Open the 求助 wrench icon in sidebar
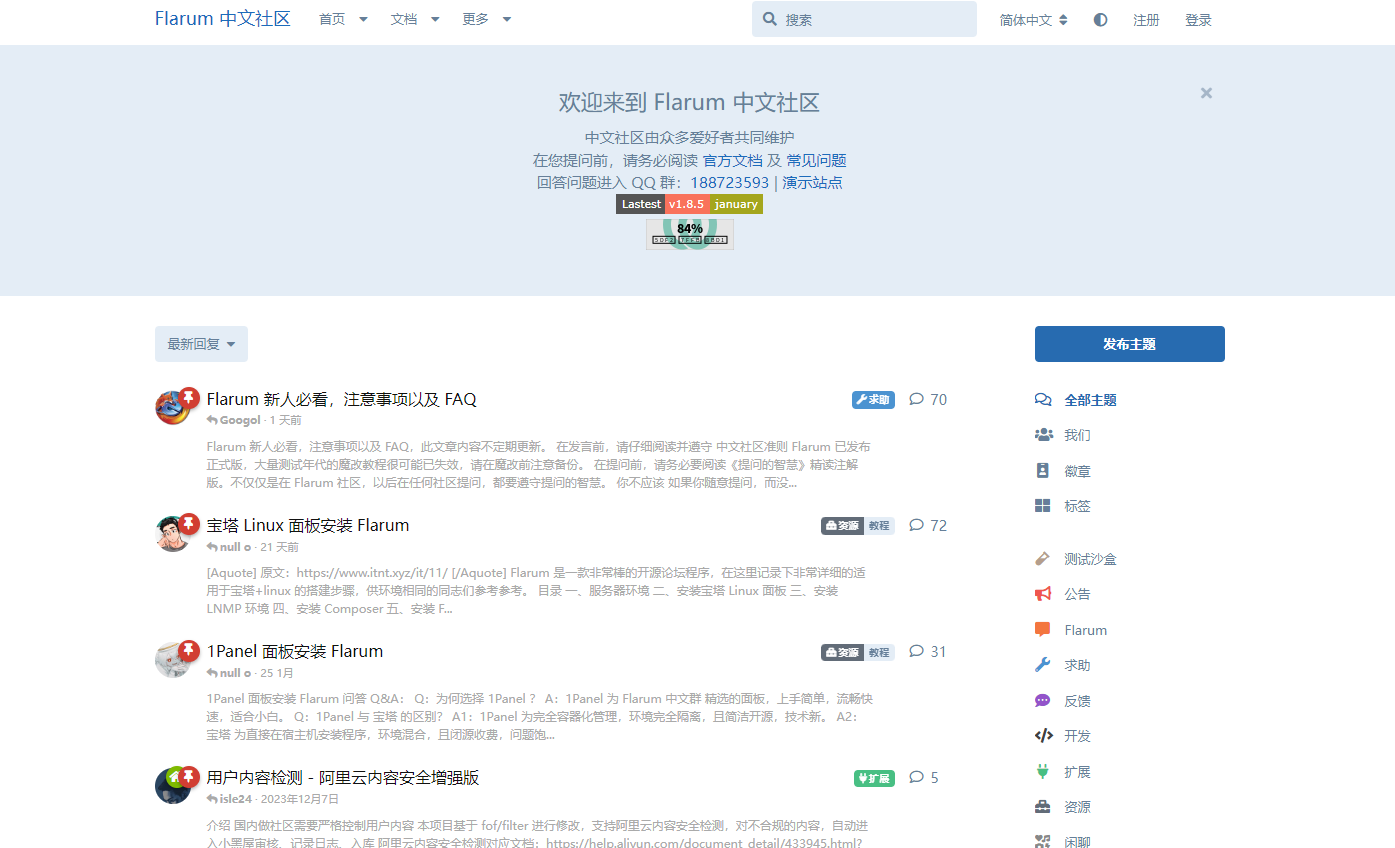Screen dimensions: 1395x848 point(1043,665)
